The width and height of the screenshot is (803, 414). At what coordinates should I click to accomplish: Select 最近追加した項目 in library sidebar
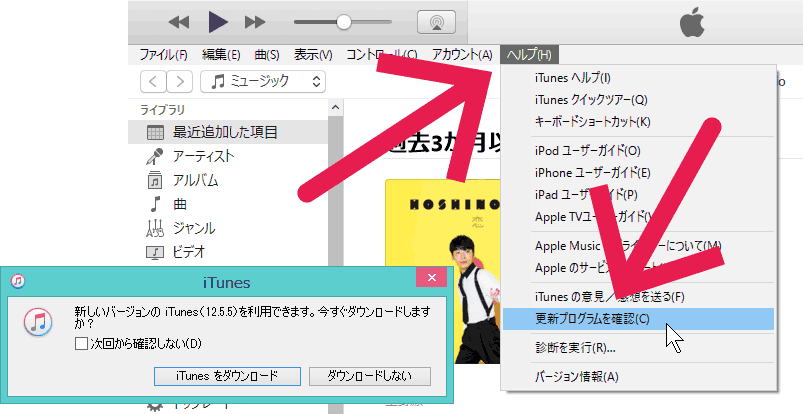[x=228, y=132]
